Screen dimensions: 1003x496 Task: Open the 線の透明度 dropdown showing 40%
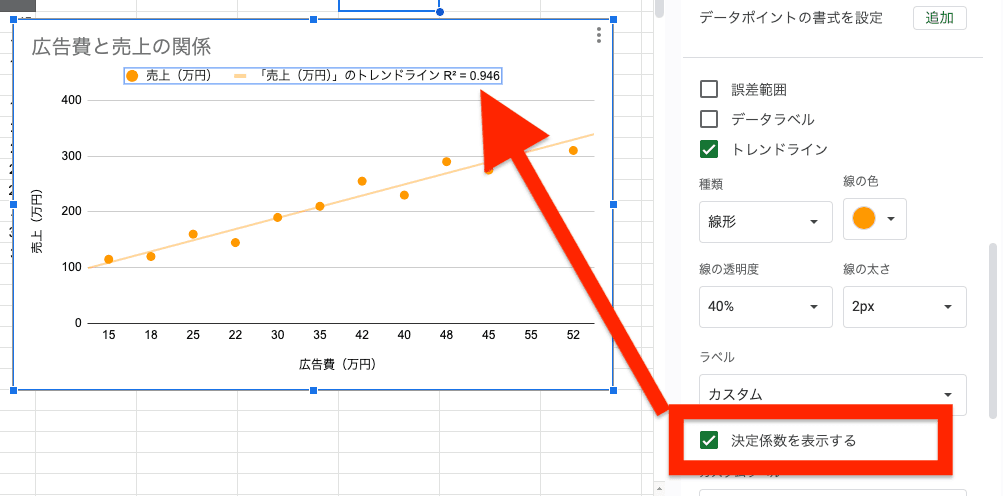pos(765,307)
